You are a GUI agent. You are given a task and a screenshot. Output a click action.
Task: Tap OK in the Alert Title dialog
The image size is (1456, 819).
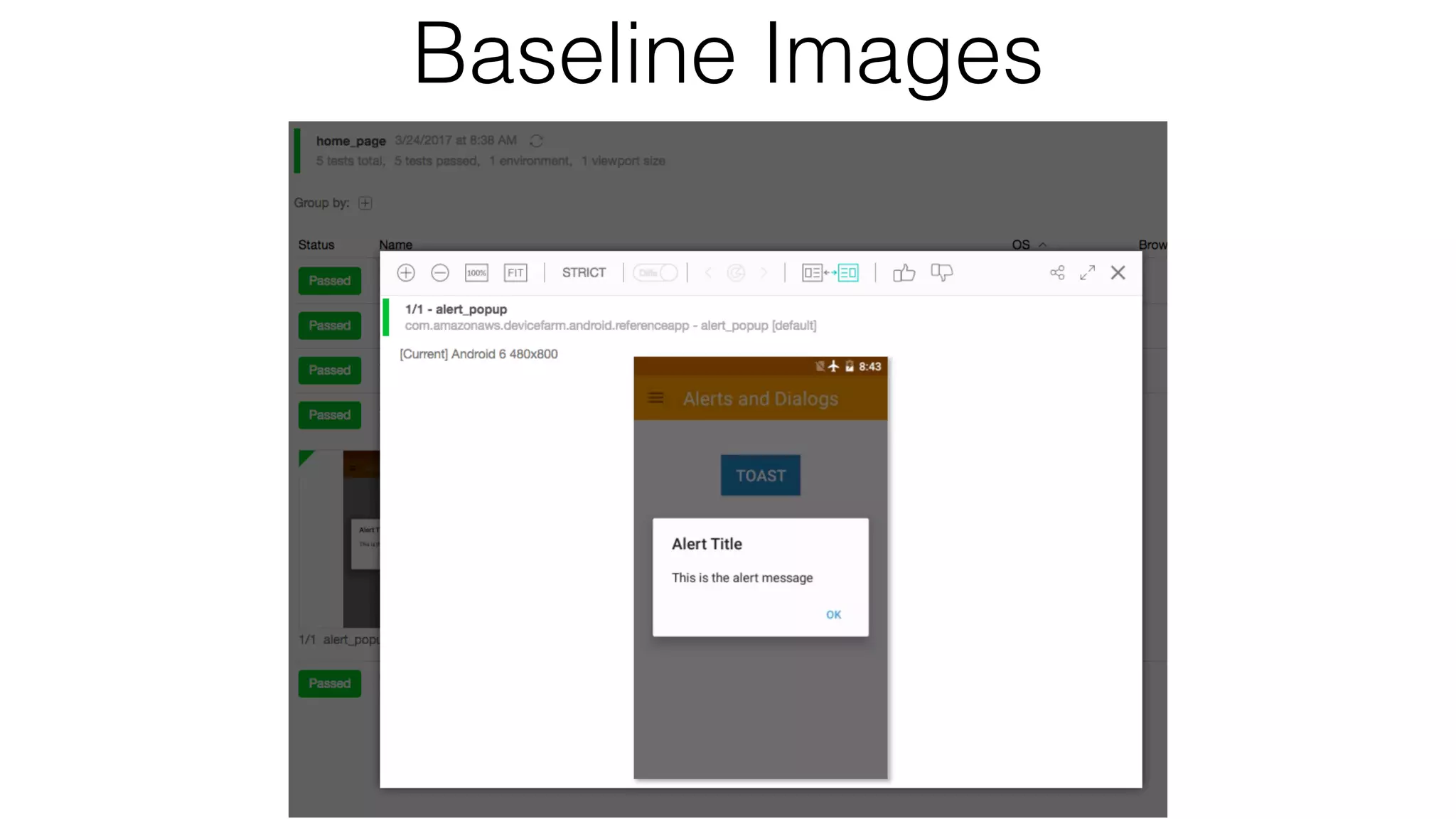833,615
